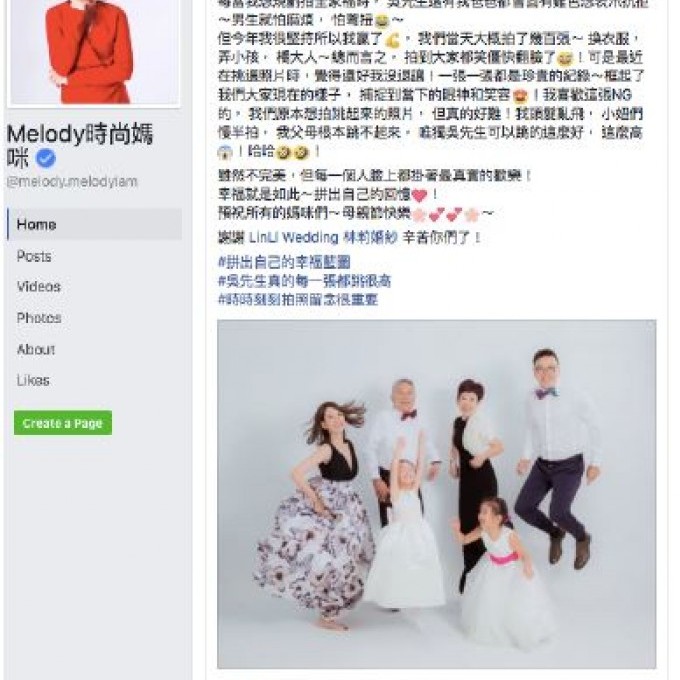Go to the Posts section
Screen dimensions: 680x680
pos(34,256)
